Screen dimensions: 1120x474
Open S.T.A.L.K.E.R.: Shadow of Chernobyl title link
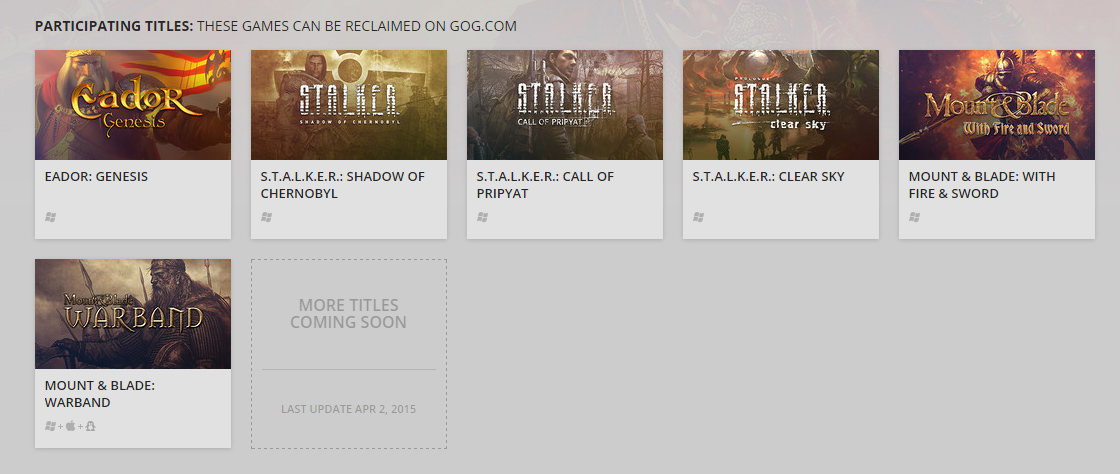click(x=342, y=185)
